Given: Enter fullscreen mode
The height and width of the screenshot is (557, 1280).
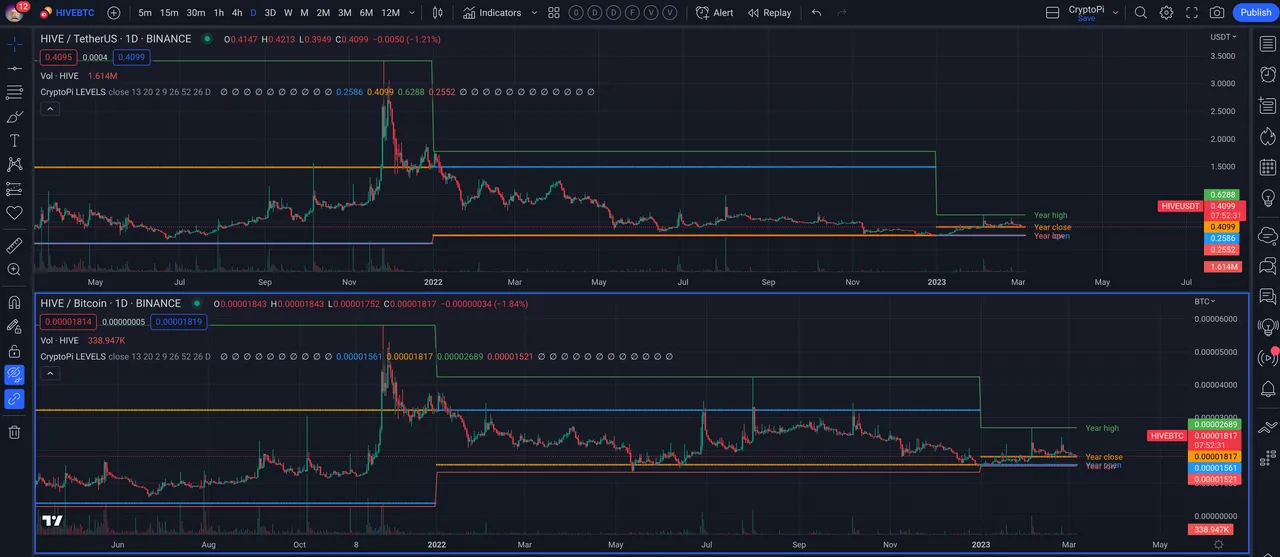Looking at the screenshot, I should click(1192, 13).
